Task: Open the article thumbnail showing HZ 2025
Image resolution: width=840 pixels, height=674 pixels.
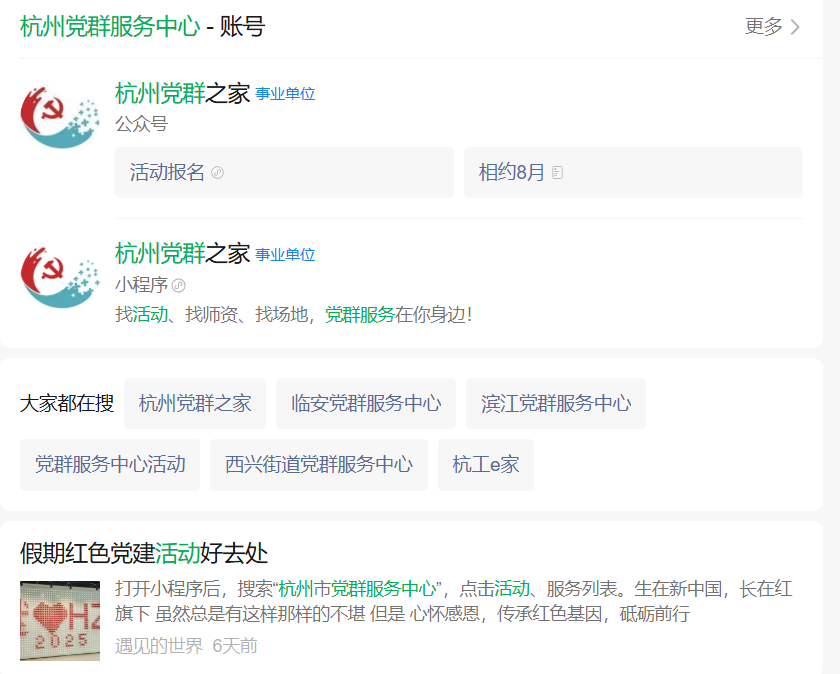Action: (x=60, y=620)
